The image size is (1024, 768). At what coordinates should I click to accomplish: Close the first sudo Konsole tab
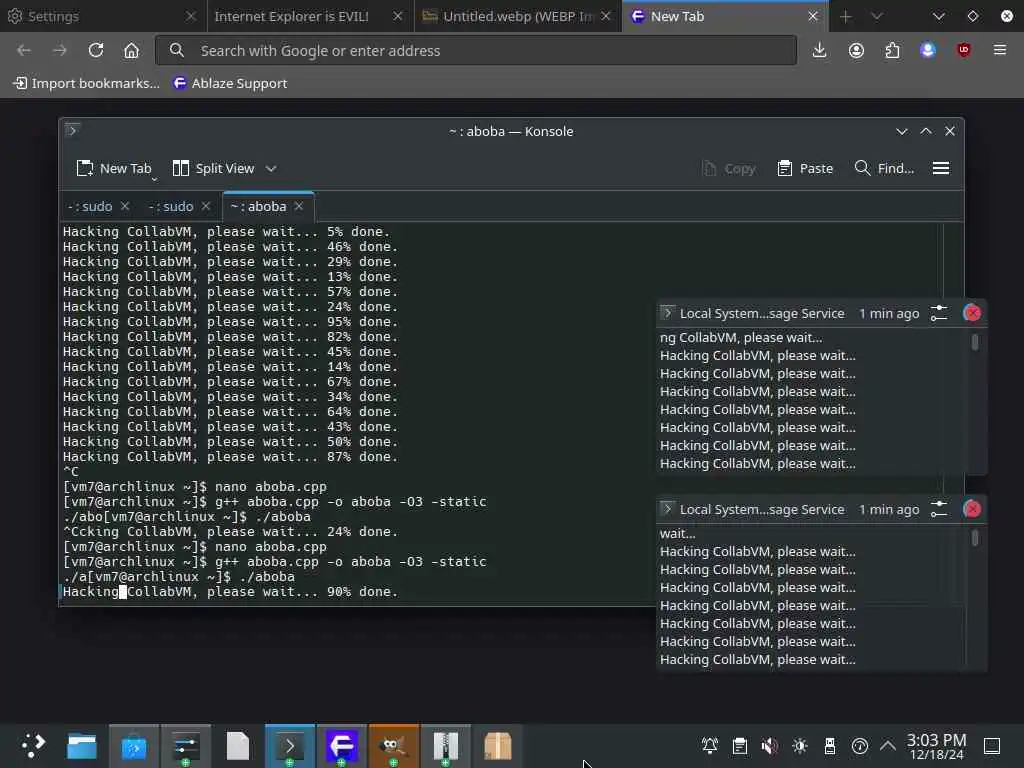[x=125, y=206]
